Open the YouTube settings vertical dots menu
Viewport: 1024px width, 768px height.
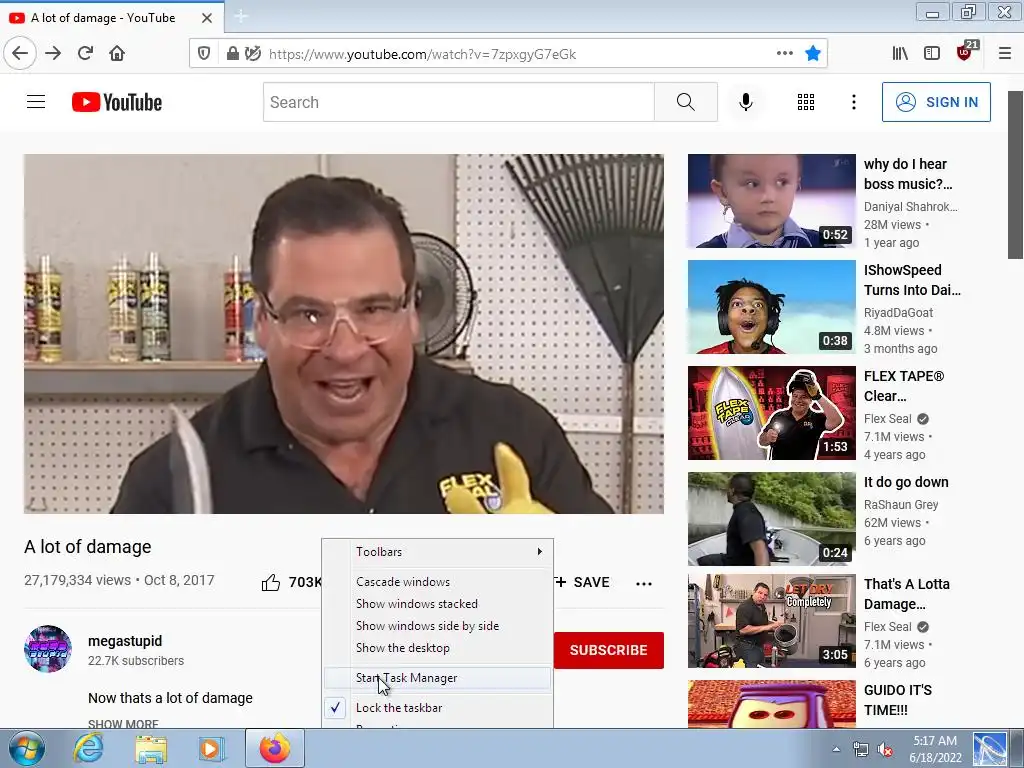click(x=854, y=102)
